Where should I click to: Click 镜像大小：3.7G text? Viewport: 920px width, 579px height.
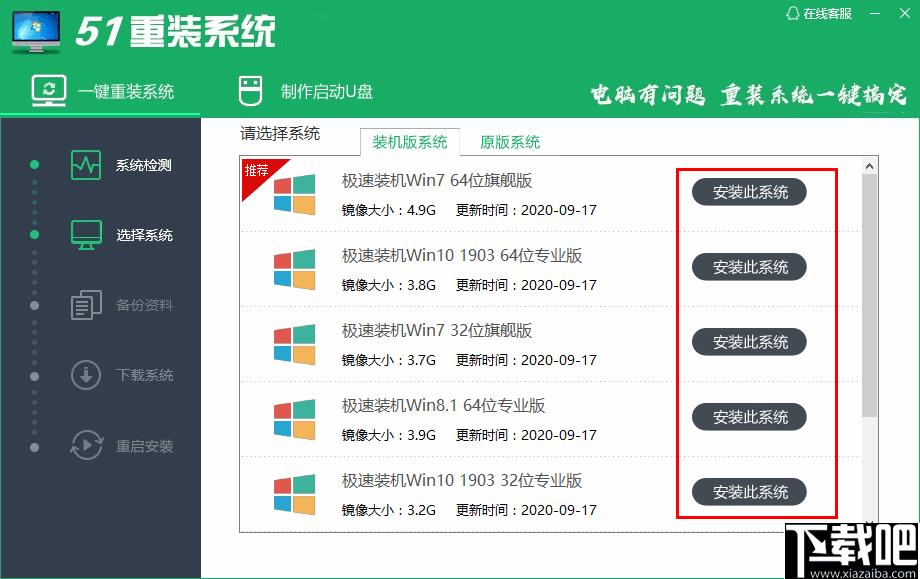tap(388, 360)
